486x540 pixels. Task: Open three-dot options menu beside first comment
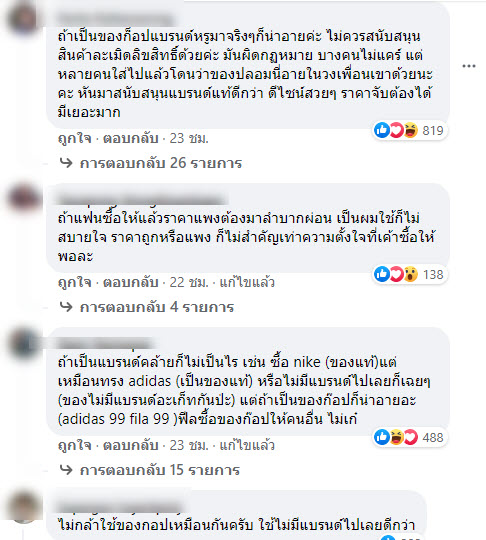468,66
